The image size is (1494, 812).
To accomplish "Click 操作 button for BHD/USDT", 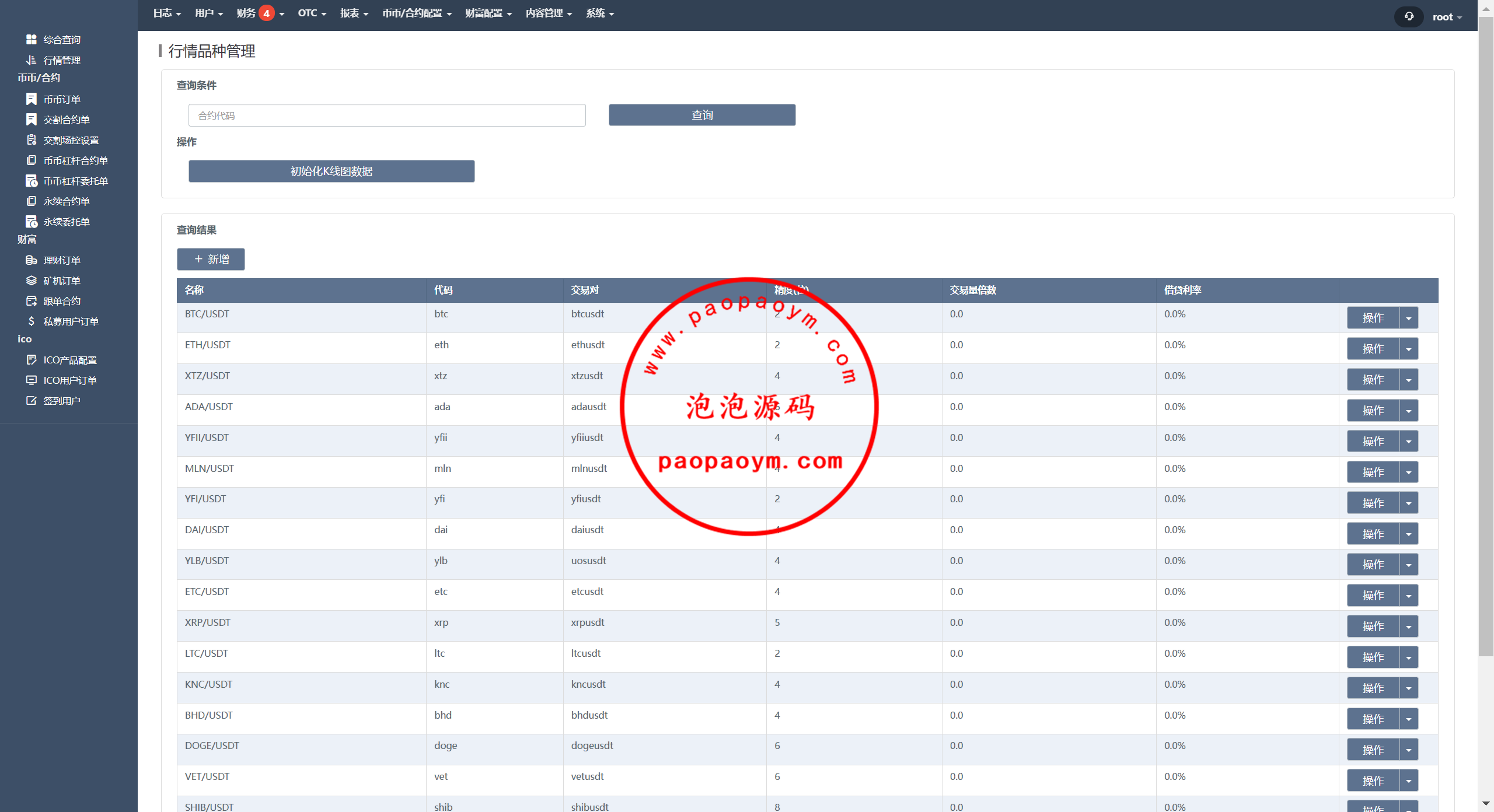I will pyautogui.click(x=1373, y=719).
